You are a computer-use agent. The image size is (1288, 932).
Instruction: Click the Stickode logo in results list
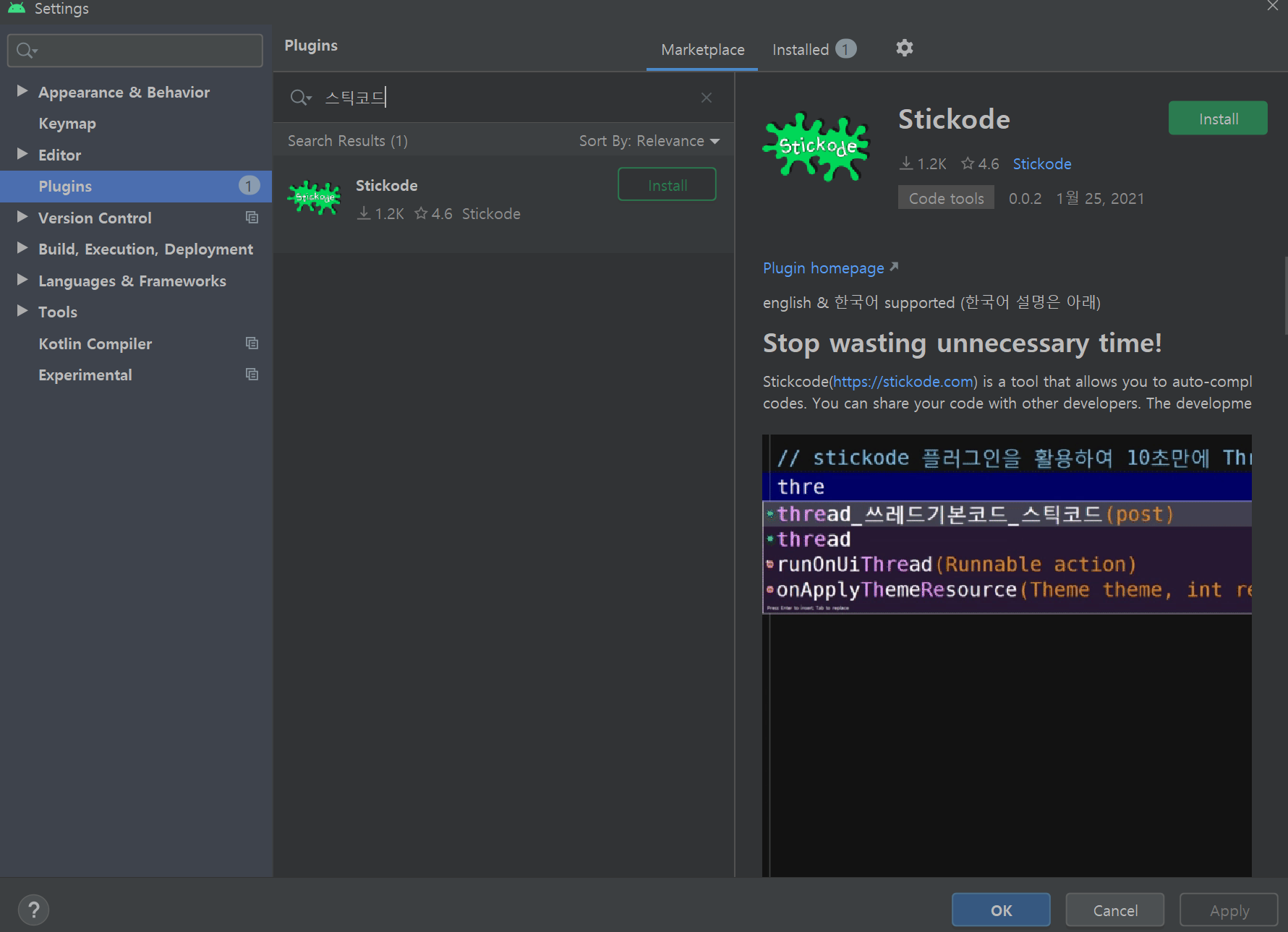[x=314, y=197]
